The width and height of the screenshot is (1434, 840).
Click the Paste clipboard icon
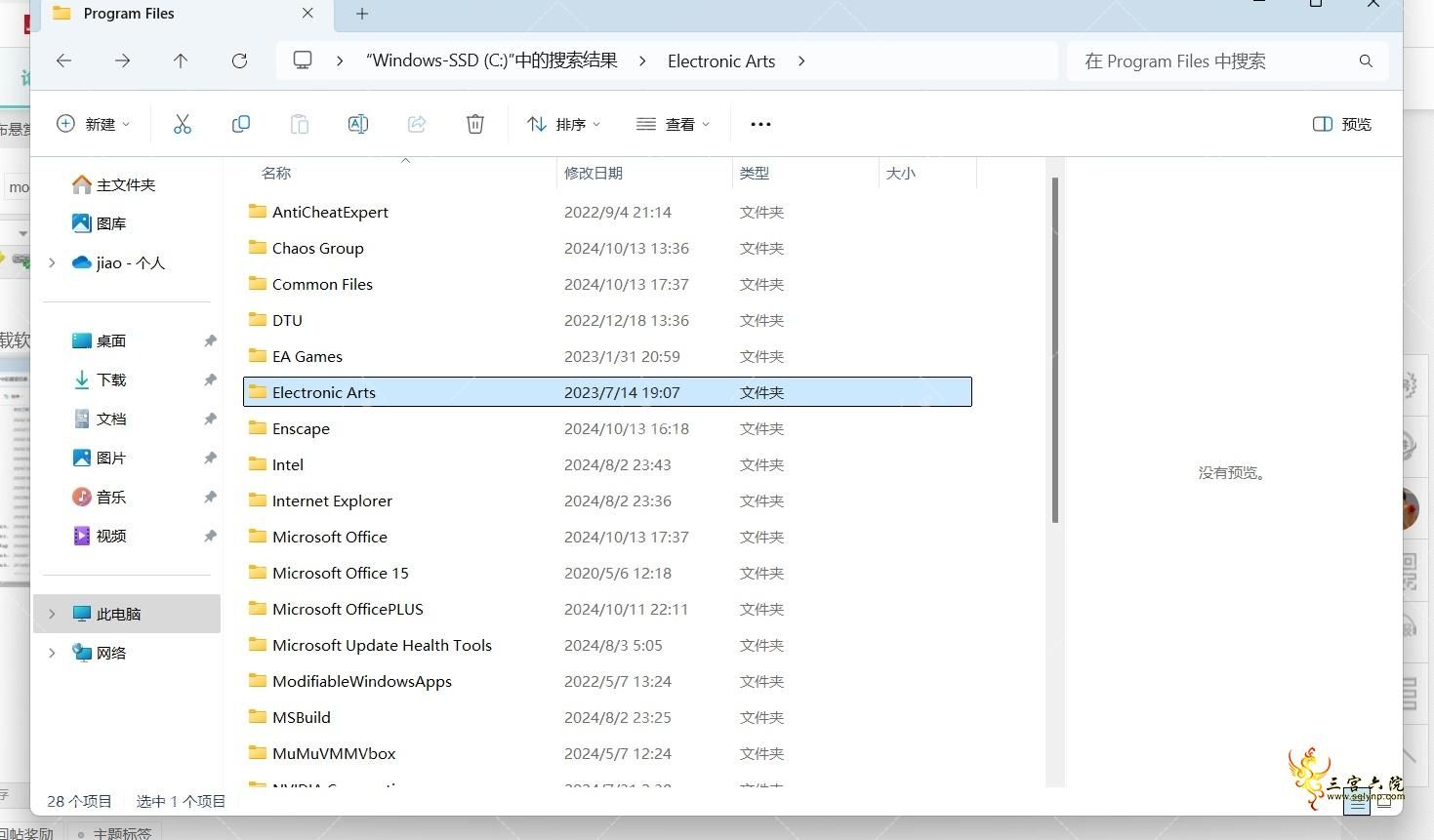tap(300, 124)
